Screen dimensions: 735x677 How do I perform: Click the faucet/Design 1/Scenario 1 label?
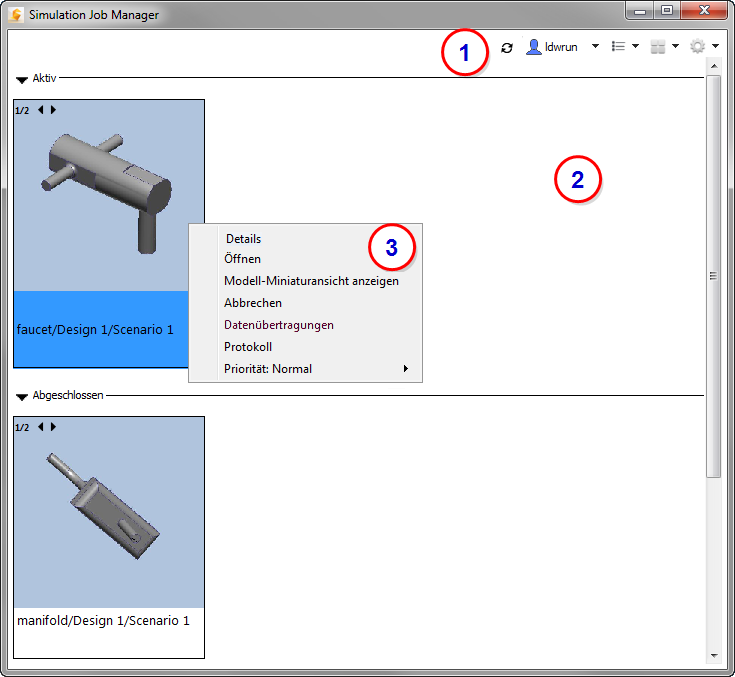point(95,330)
